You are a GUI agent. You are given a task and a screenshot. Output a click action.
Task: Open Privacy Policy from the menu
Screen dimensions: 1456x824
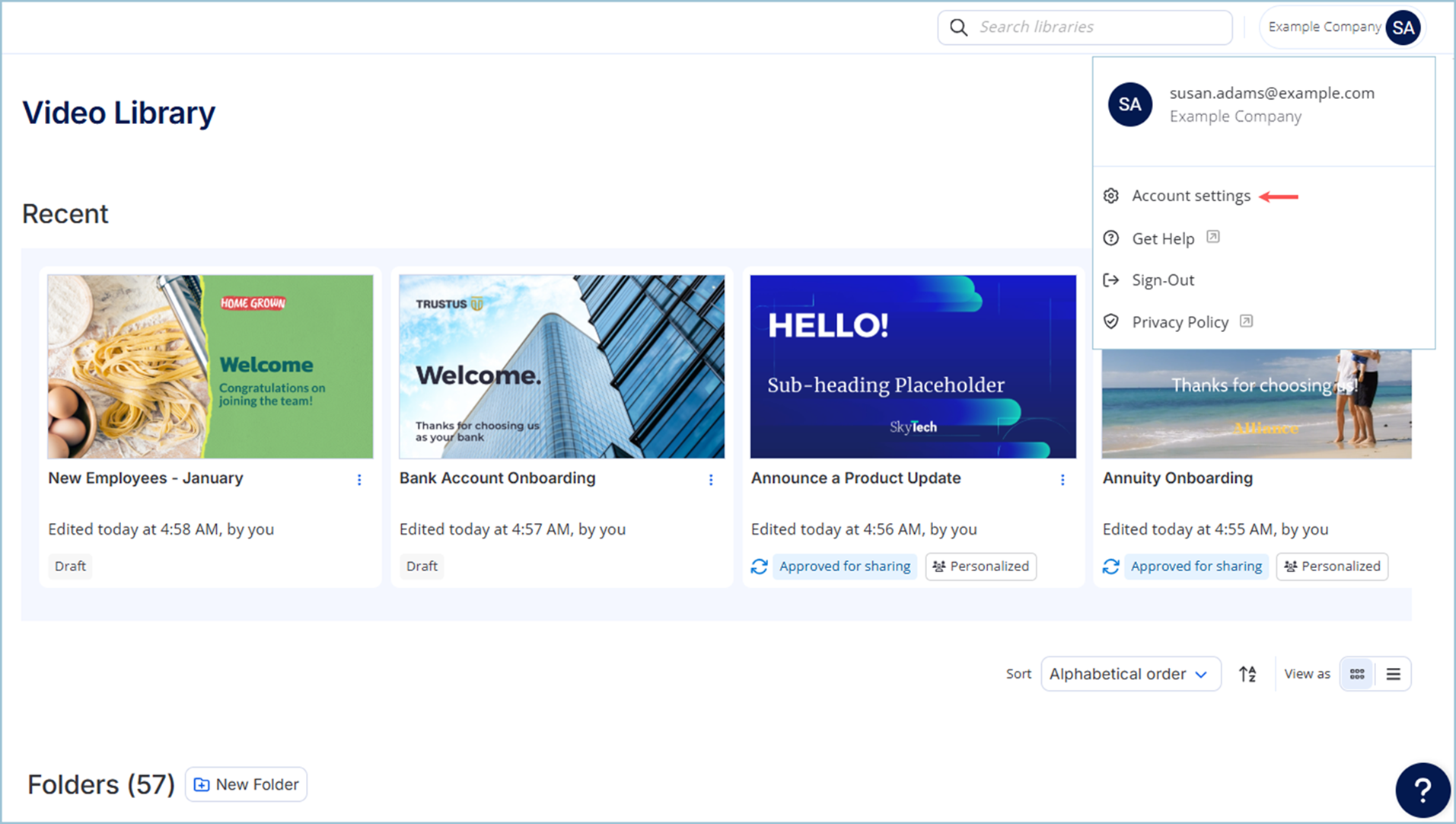click(1180, 322)
